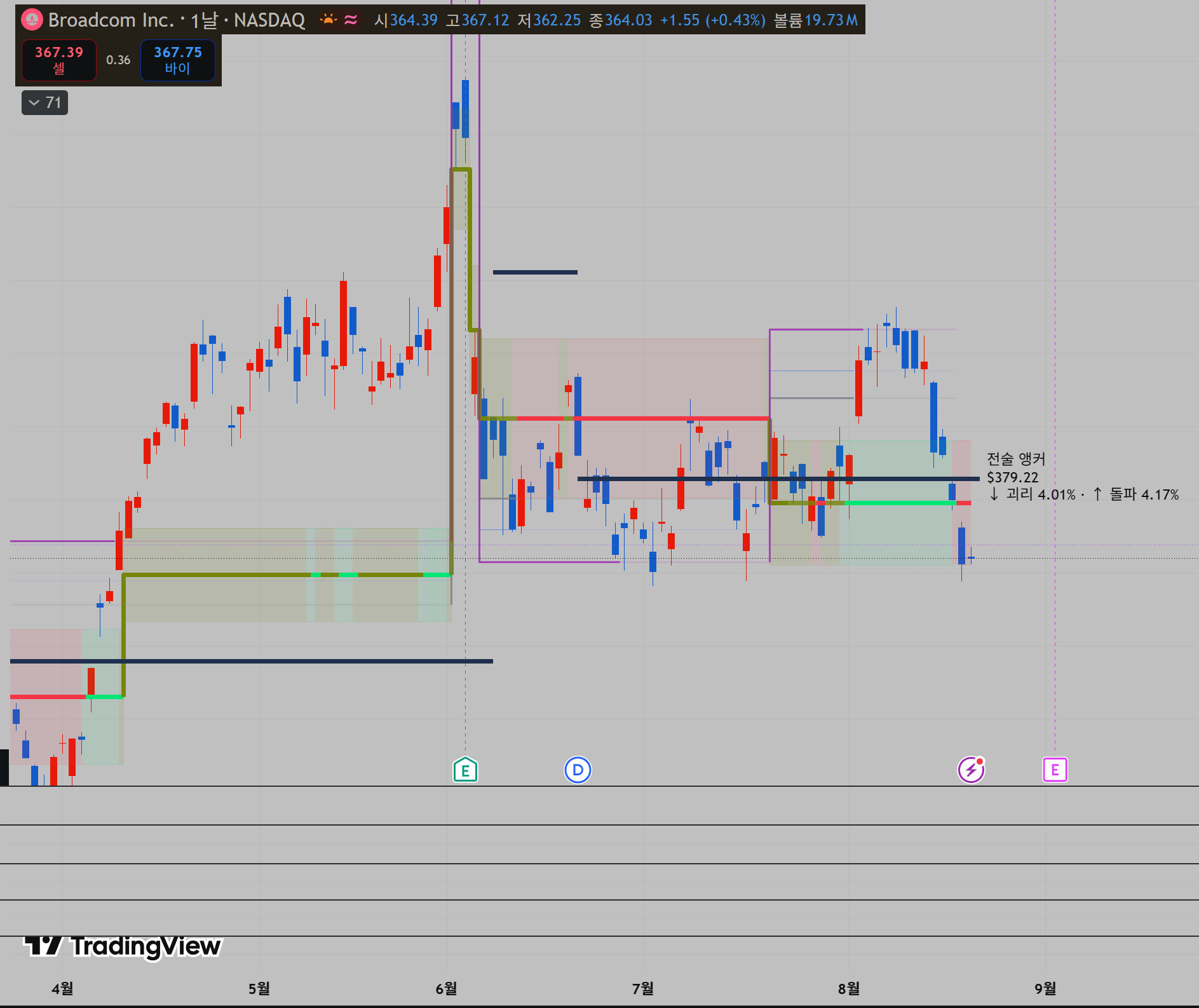Click the close price 종 364.03
Image resolution: width=1199 pixels, height=1008 pixels.
[x=621, y=20]
